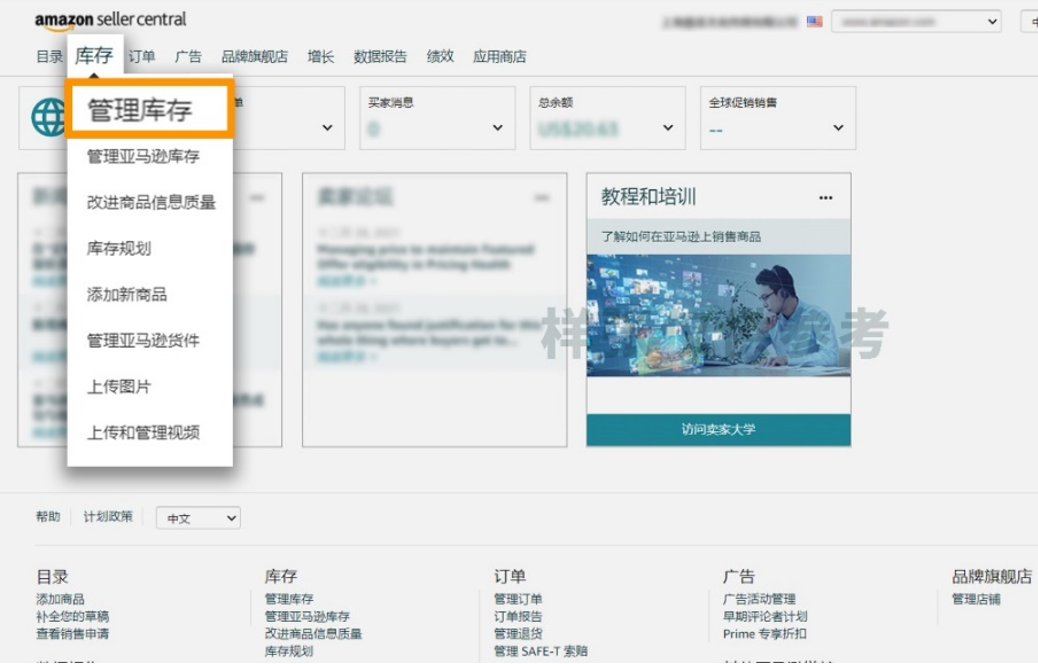Screen dimensions: 1038x664
Task: Open the 中文 language dropdown in footer
Action: click(198, 518)
